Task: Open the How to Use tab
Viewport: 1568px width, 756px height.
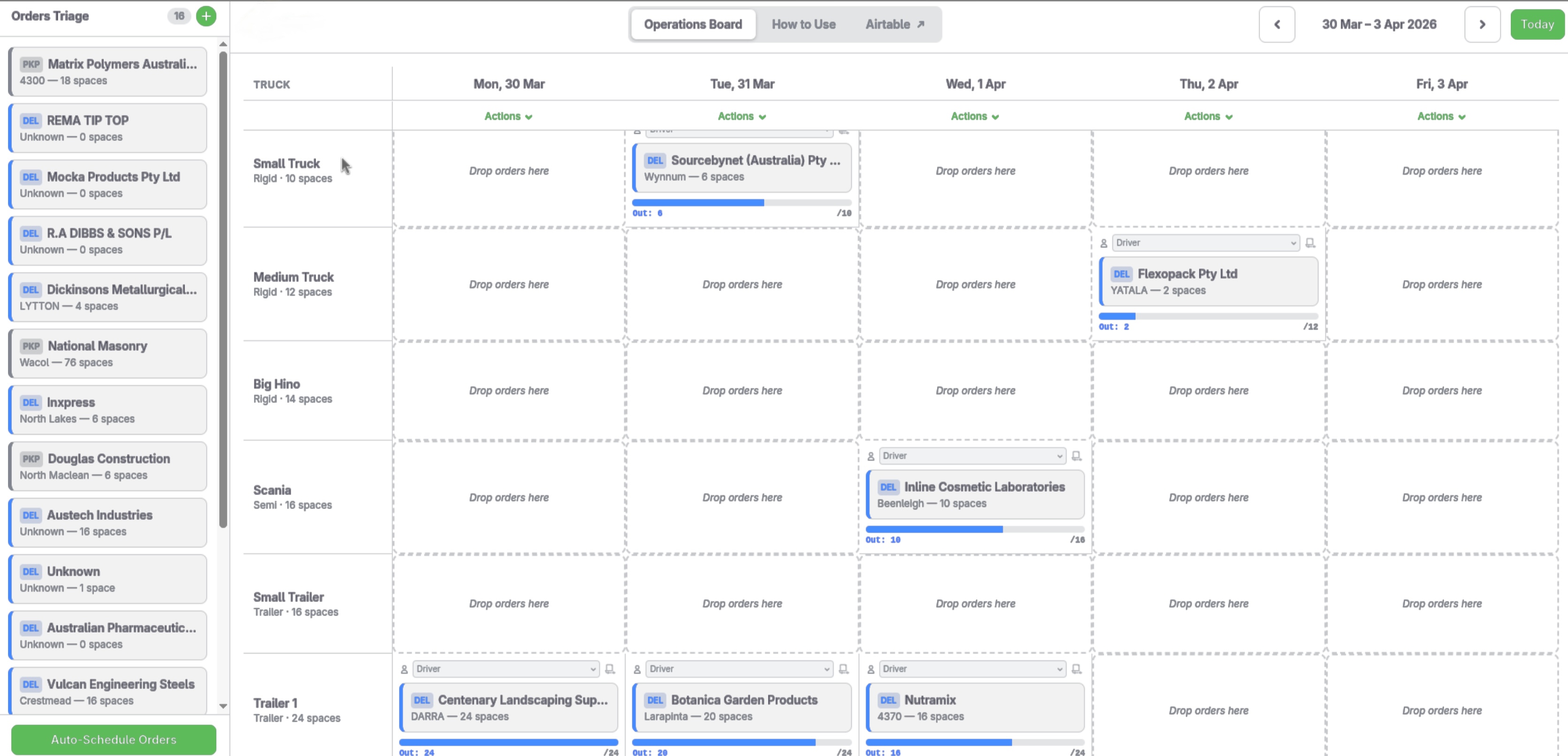Action: point(803,24)
